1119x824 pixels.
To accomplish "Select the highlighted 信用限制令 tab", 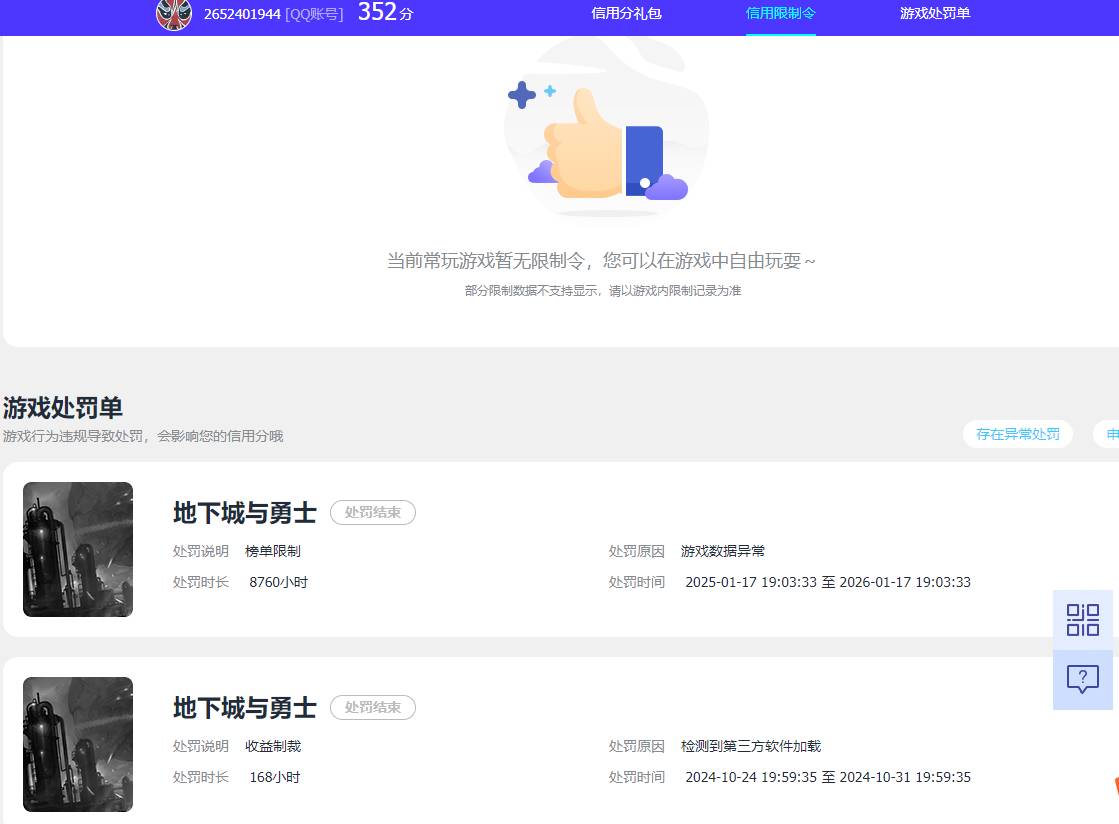I will [x=781, y=15].
